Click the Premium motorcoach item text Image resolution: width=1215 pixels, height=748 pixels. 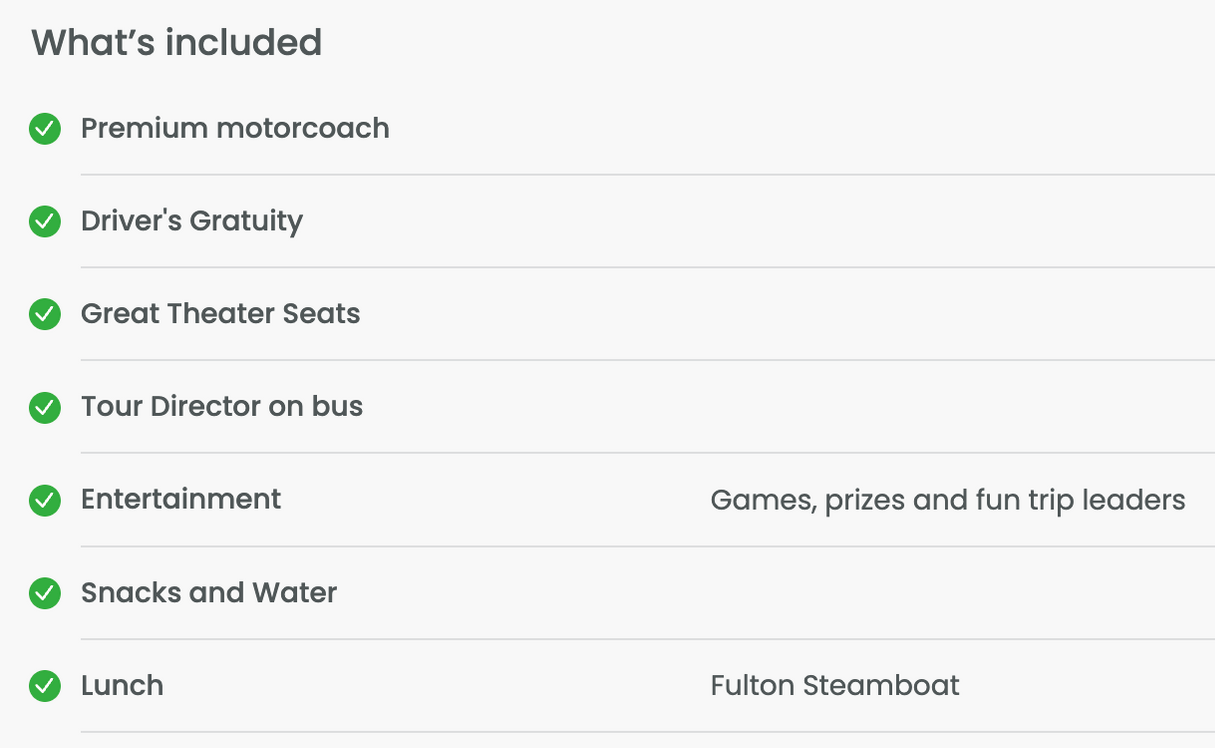235,128
